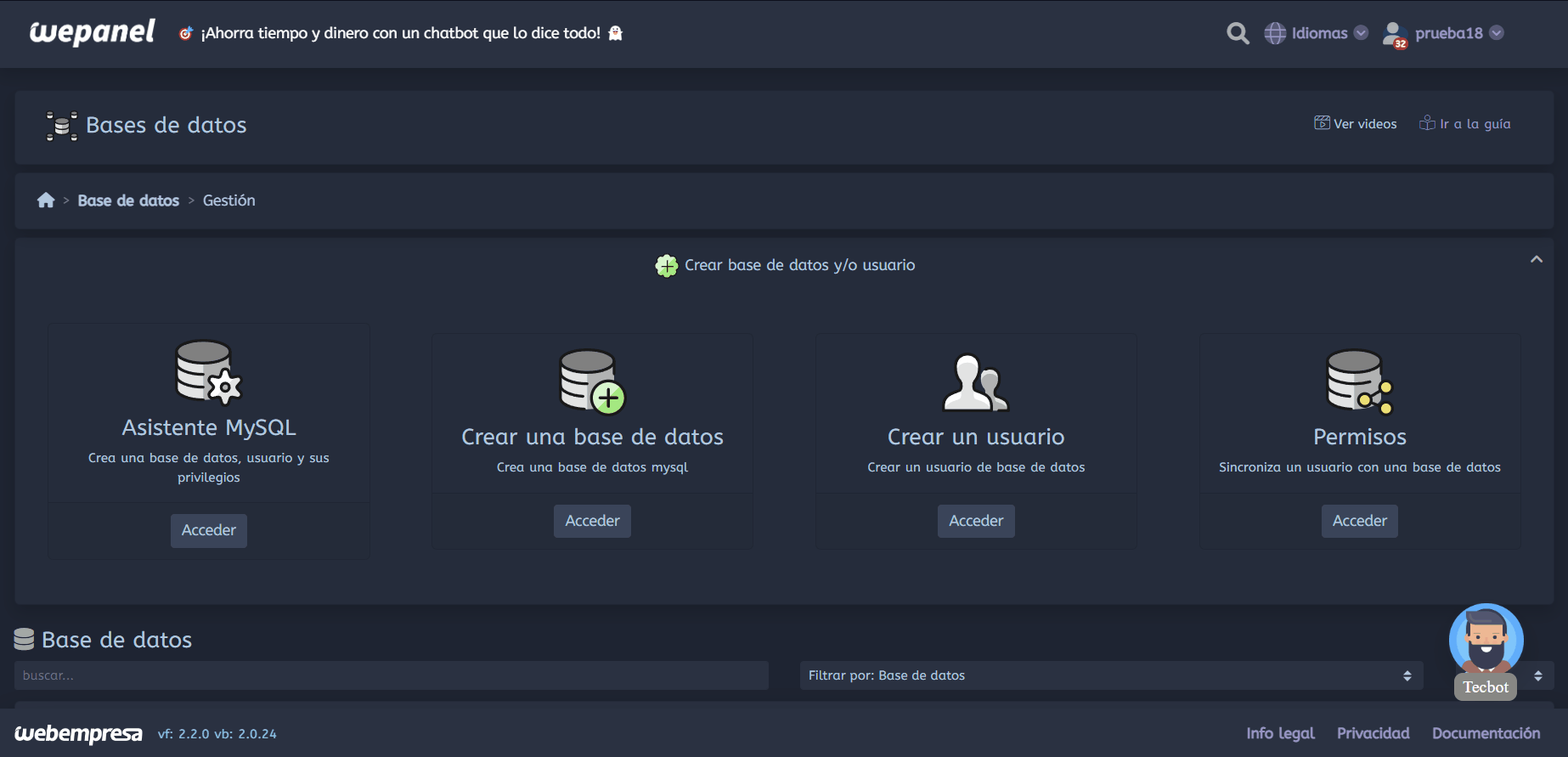The image size is (1568, 757).
Task: Open the Tecbot chatbot avatar
Action: click(1486, 642)
